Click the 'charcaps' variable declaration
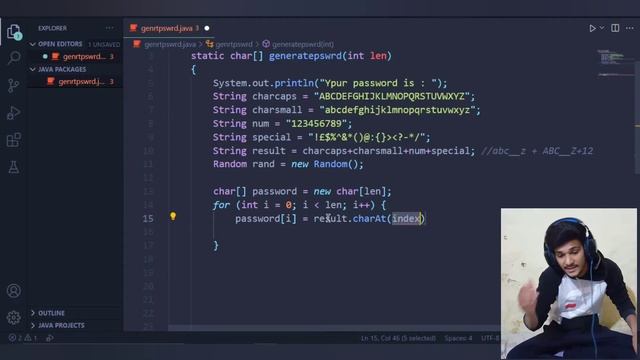This screenshot has width=640, height=360. click(x=274, y=96)
